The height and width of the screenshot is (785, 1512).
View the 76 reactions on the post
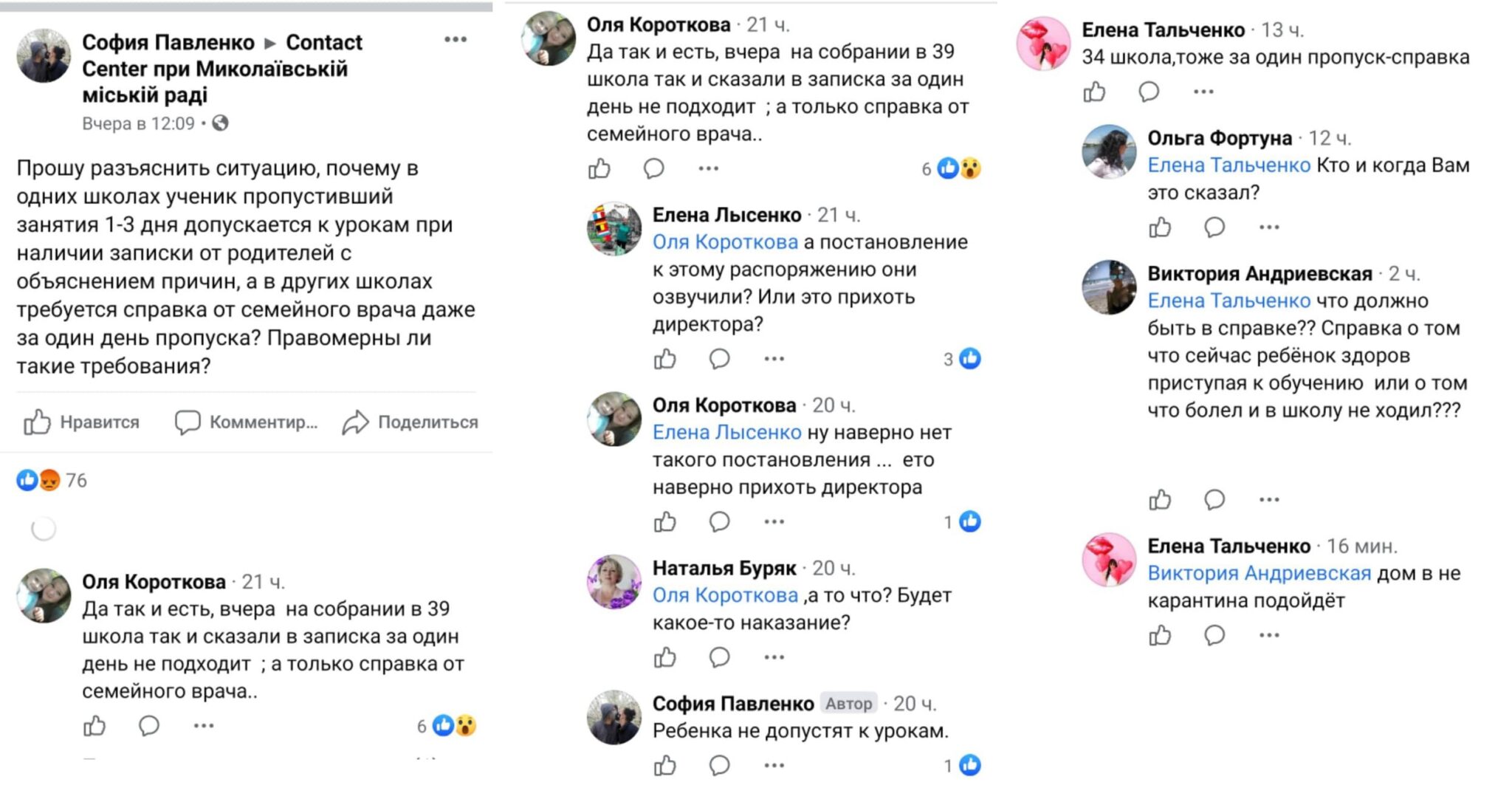(52, 481)
